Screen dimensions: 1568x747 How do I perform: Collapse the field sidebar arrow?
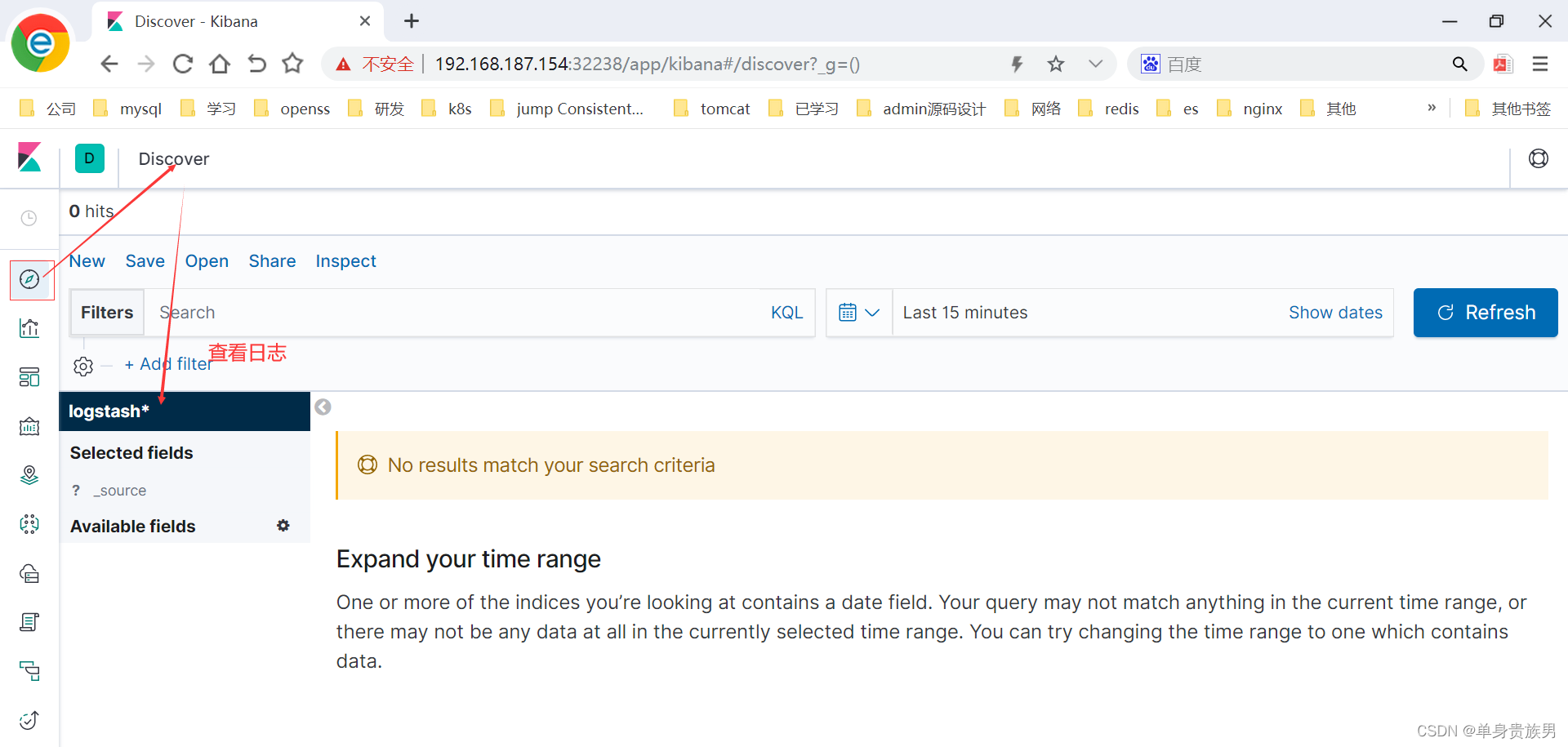323,407
